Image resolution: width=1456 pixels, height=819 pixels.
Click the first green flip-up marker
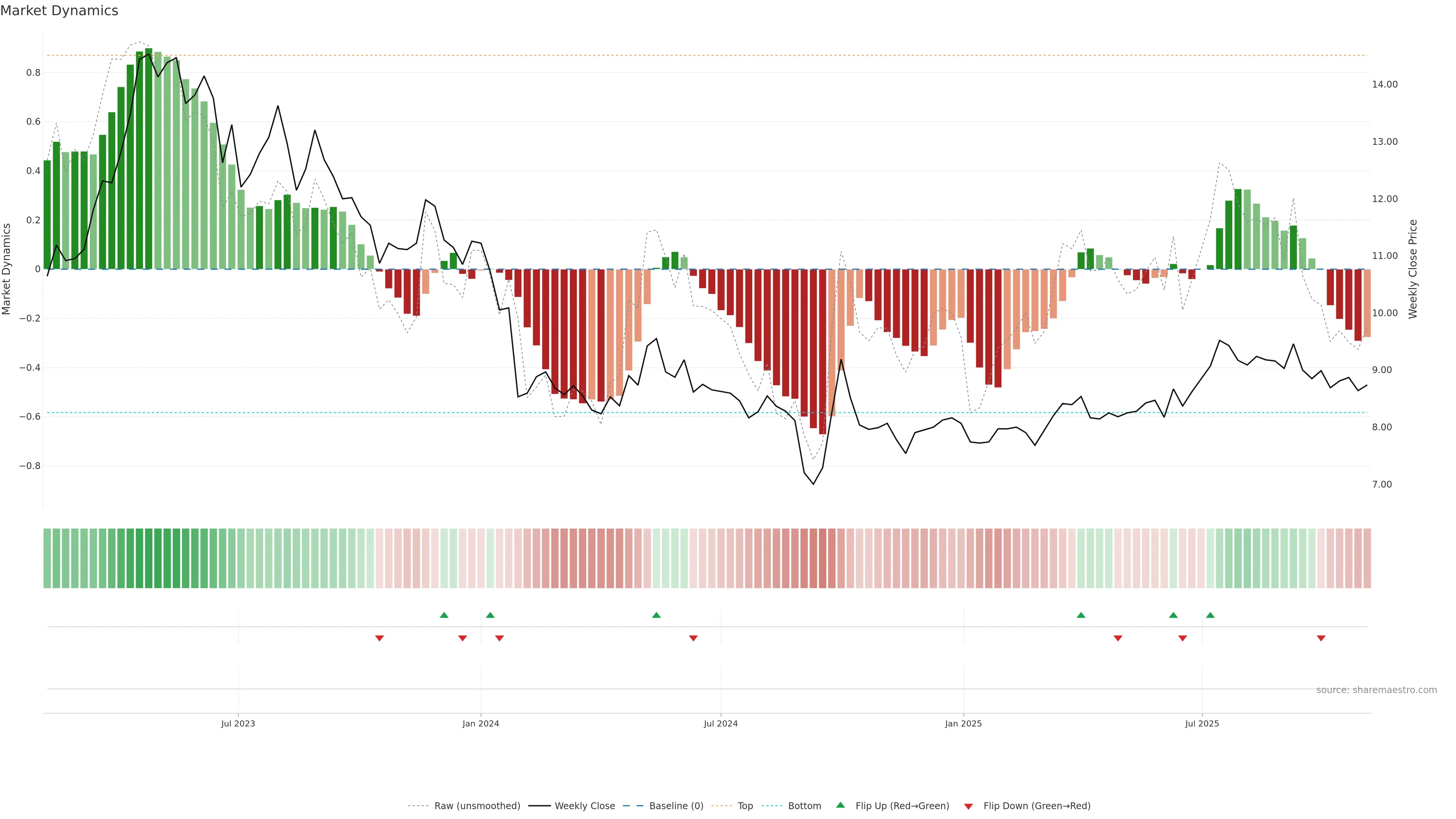444,615
